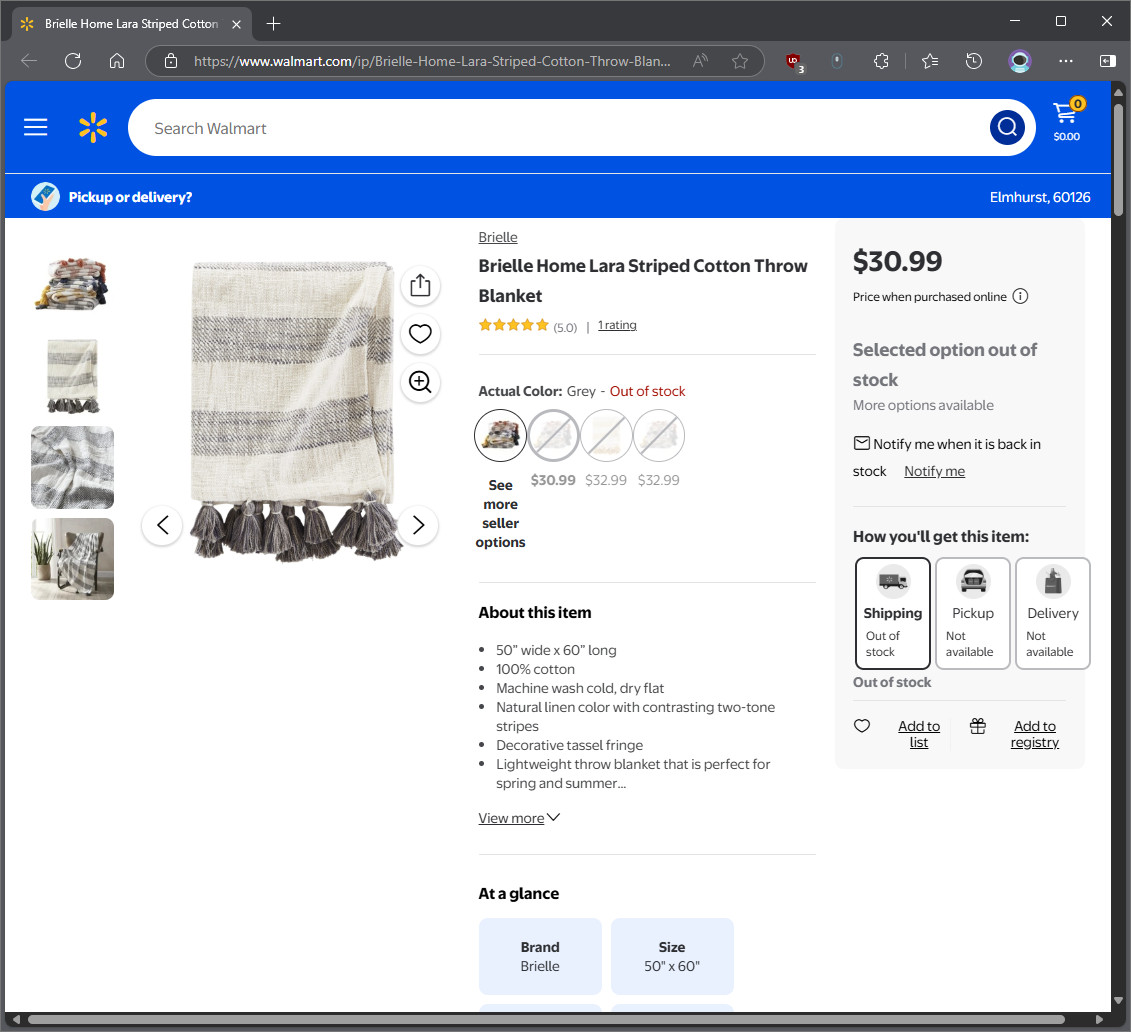Click the horizontal scrollbar at bottom
Screen dimensions: 1131x1032
click(x=545, y=1019)
